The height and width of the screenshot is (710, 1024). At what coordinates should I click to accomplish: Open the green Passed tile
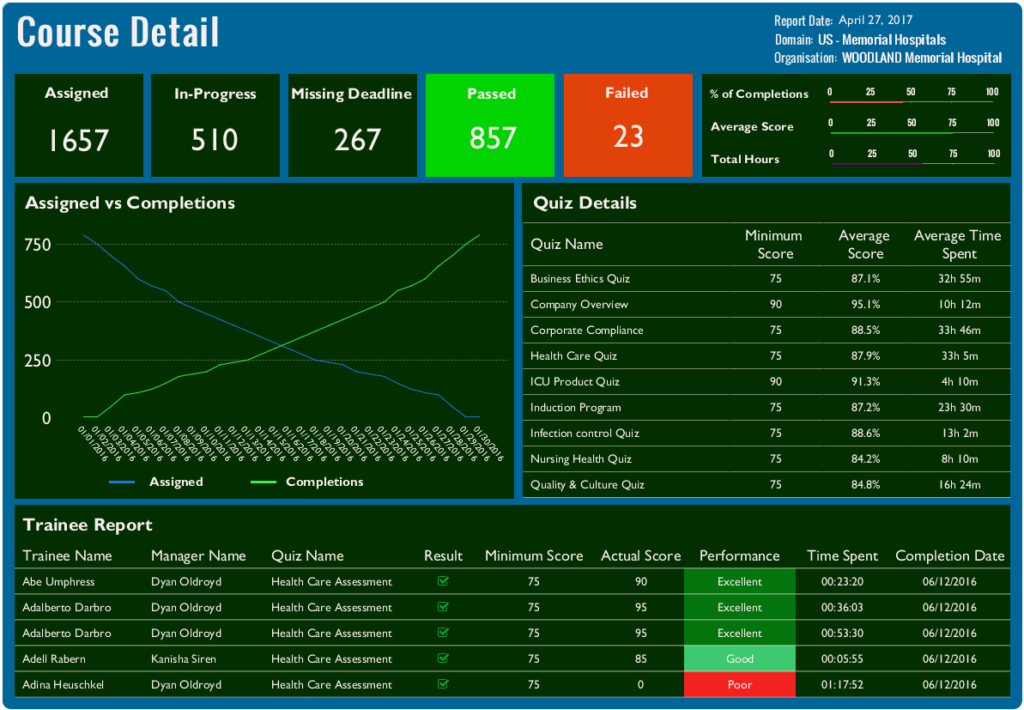(491, 125)
